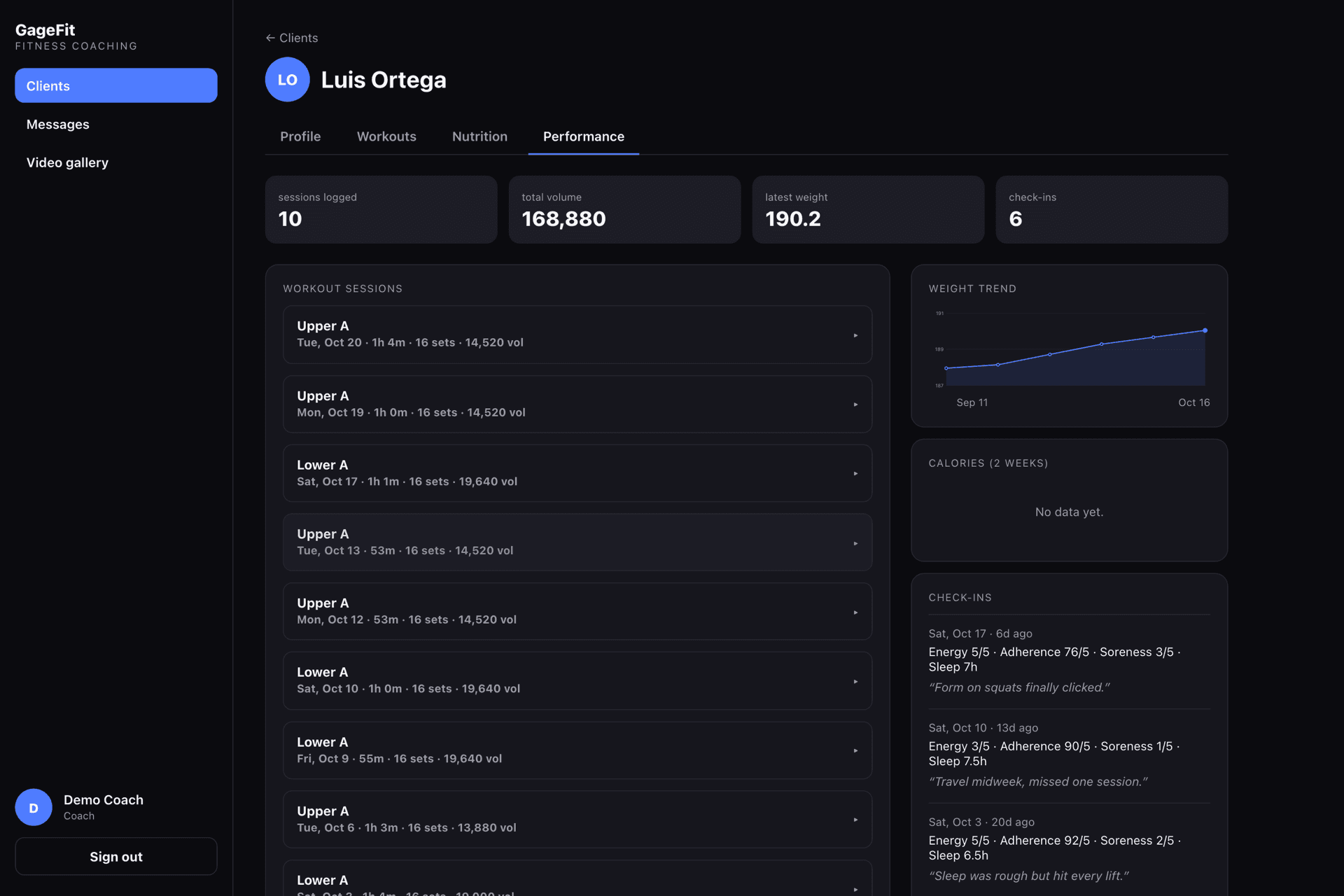Expand the Upper A session on Mon, Oct 12
Image resolution: width=1344 pixels, height=896 pixels.
pyautogui.click(x=577, y=611)
